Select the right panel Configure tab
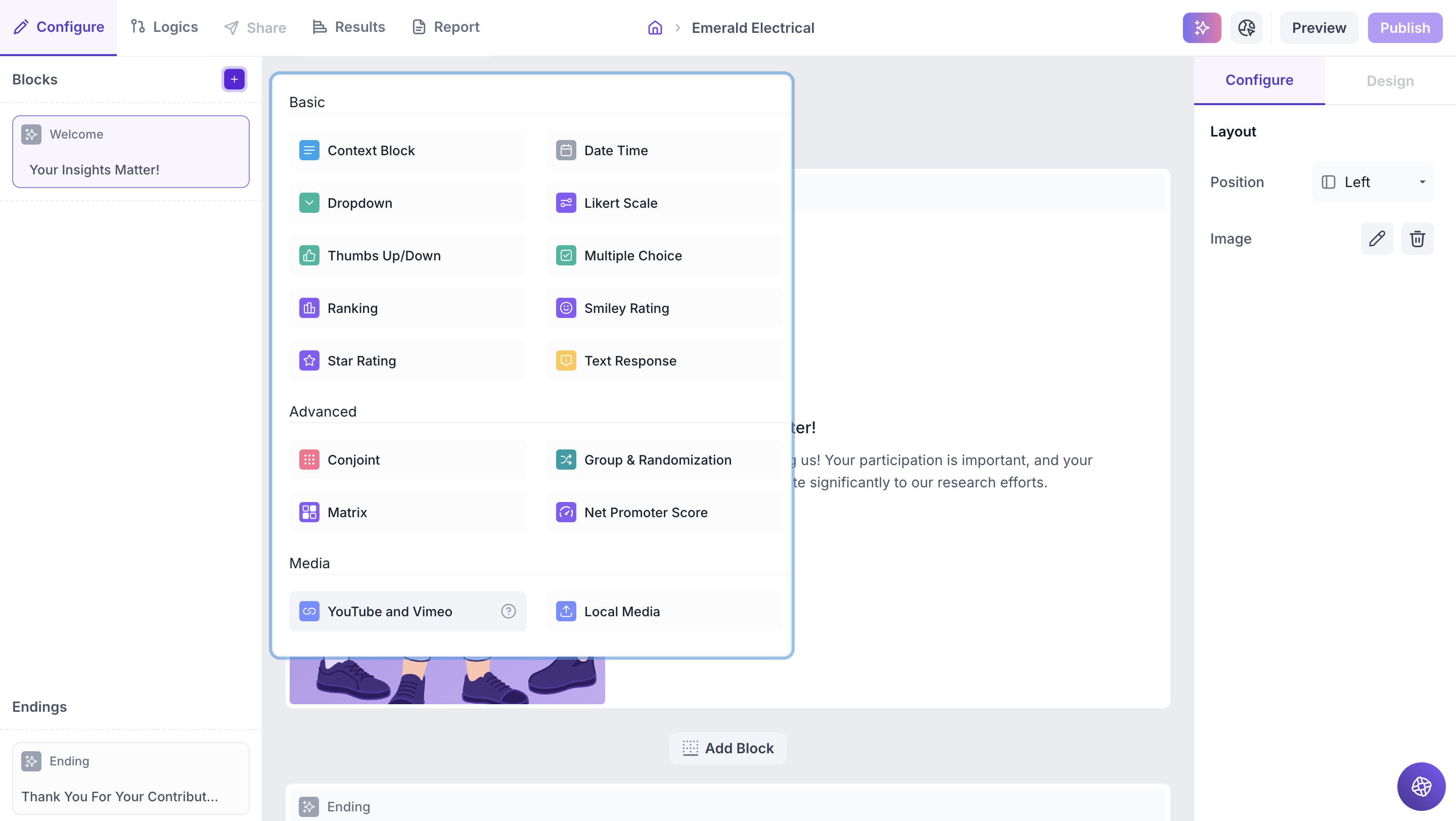The height and width of the screenshot is (821, 1456). (x=1259, y=80)
